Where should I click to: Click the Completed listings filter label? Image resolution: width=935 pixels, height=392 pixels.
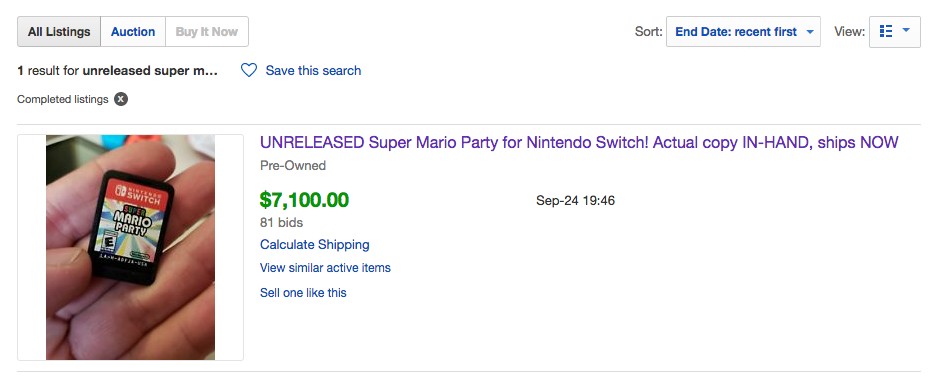click(x=63, y=99)
